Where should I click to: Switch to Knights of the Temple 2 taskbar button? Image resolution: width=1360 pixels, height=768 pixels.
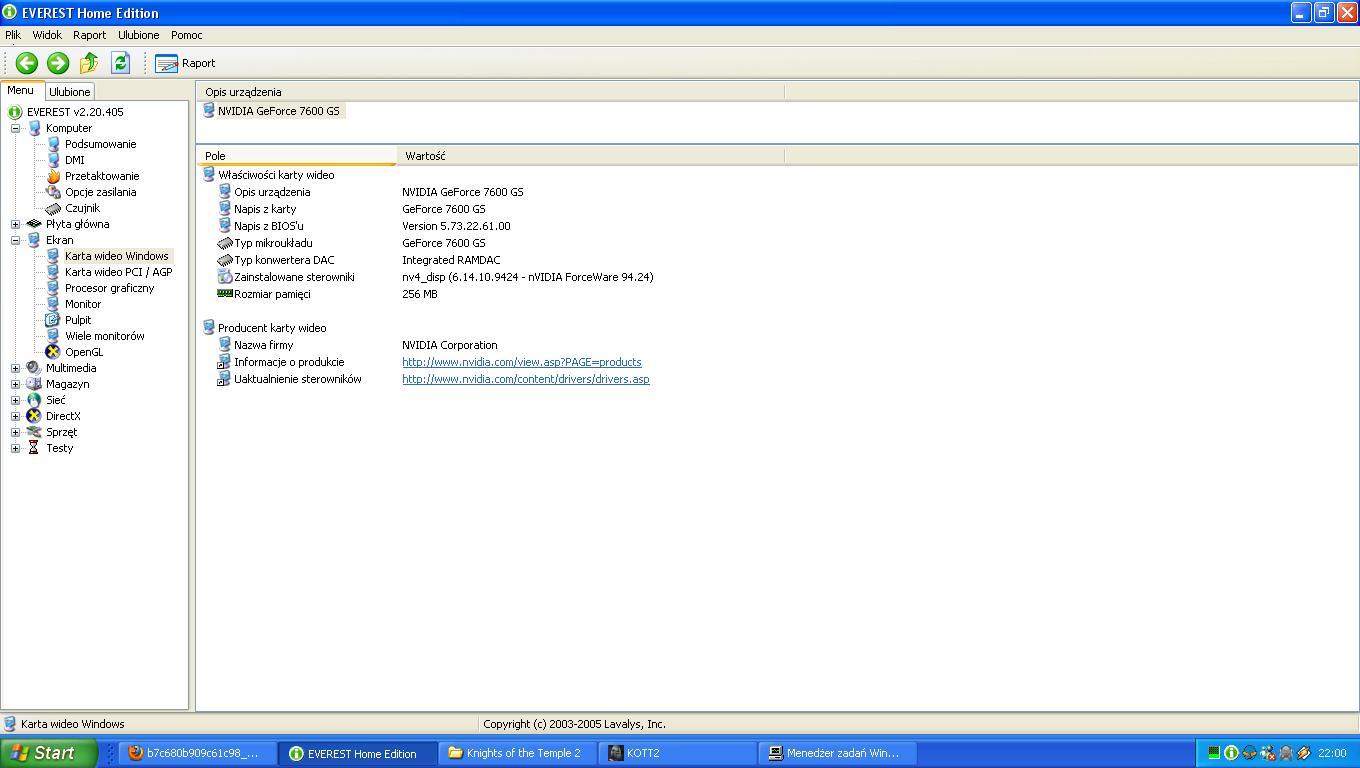[x=518, y=753]
